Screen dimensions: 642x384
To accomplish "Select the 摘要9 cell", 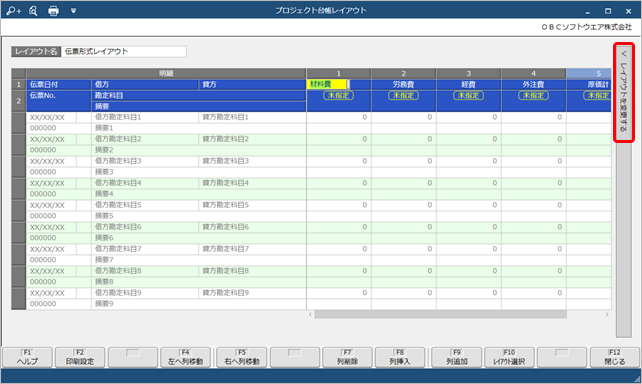I will pyautogui.click(x=199, y=304).
